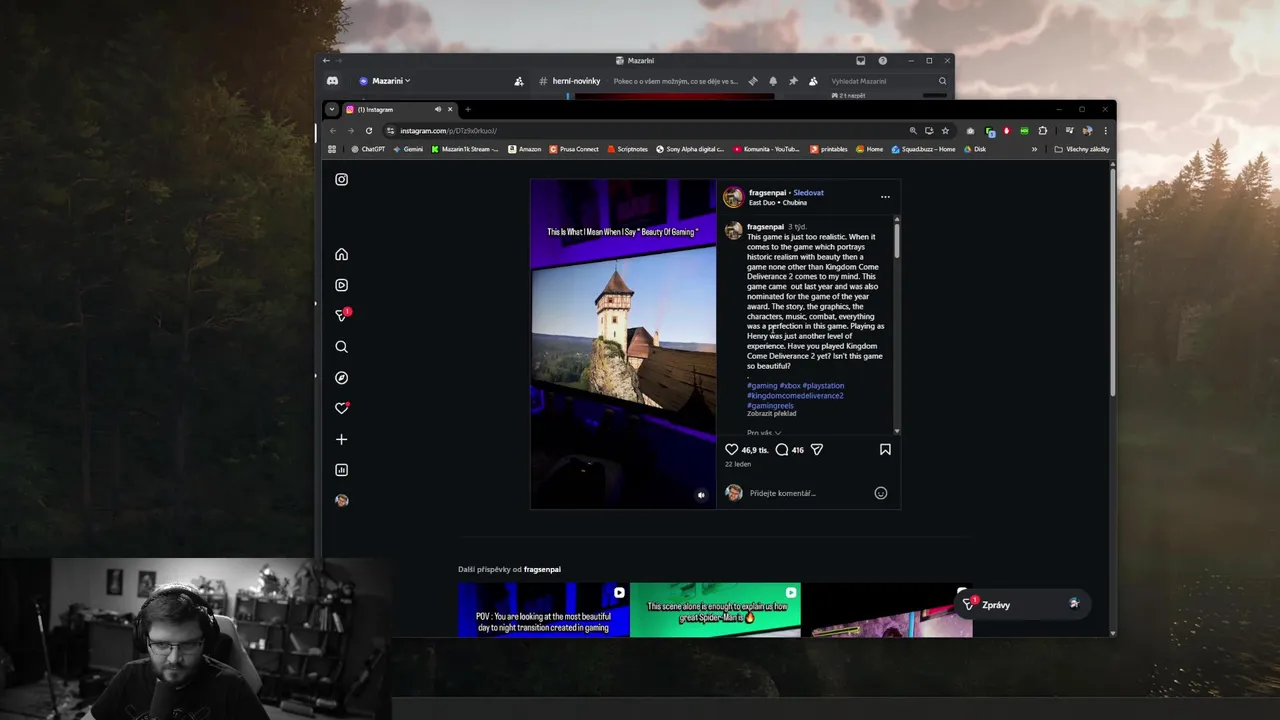Open Discord inbox icon in title bar
Image resolution: width=1280 pixels, height=720 pixels.
click(x=860, y=61)
